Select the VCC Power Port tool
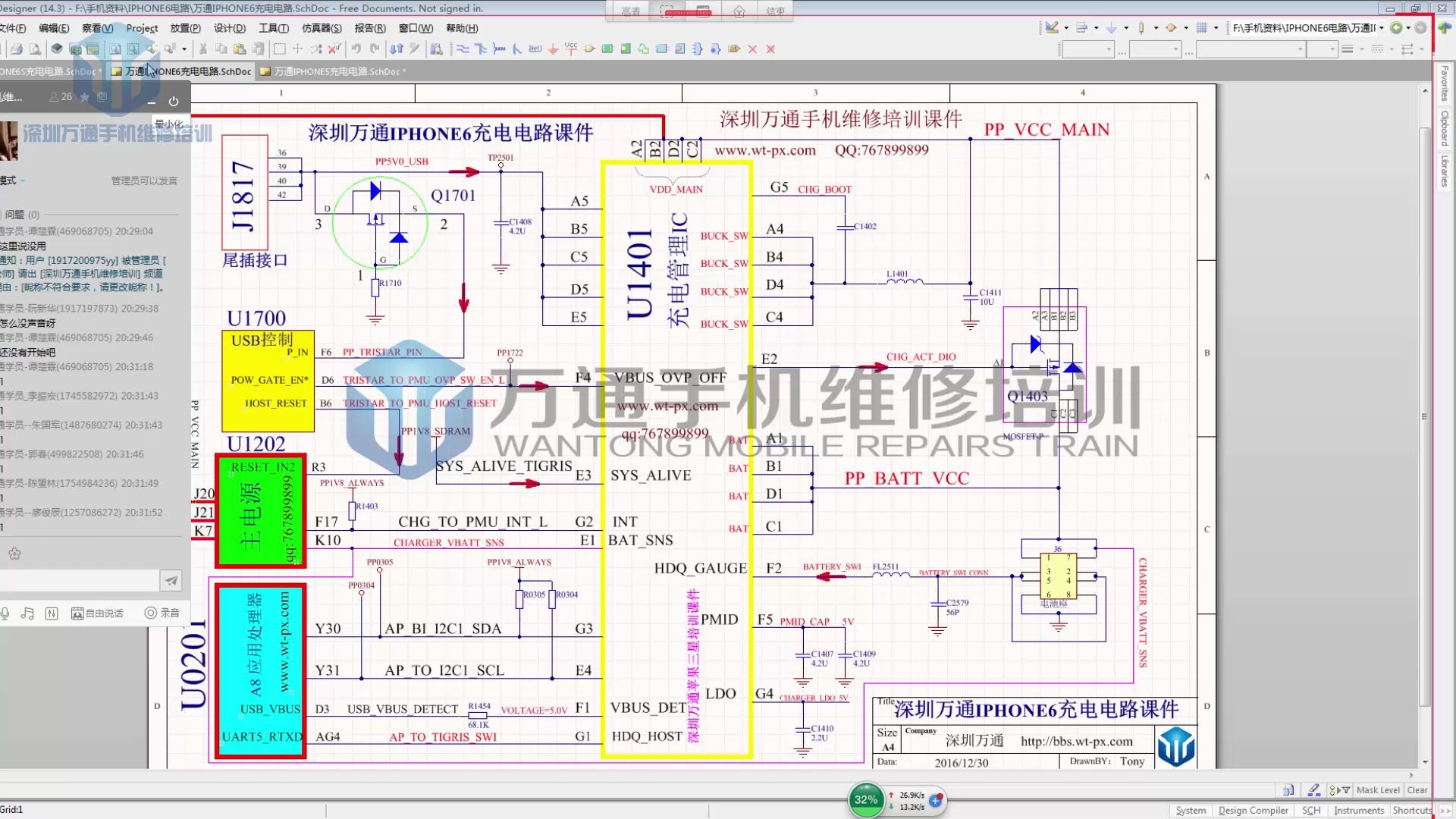This screenshot has width=1456, height=819. click(571, 49)
